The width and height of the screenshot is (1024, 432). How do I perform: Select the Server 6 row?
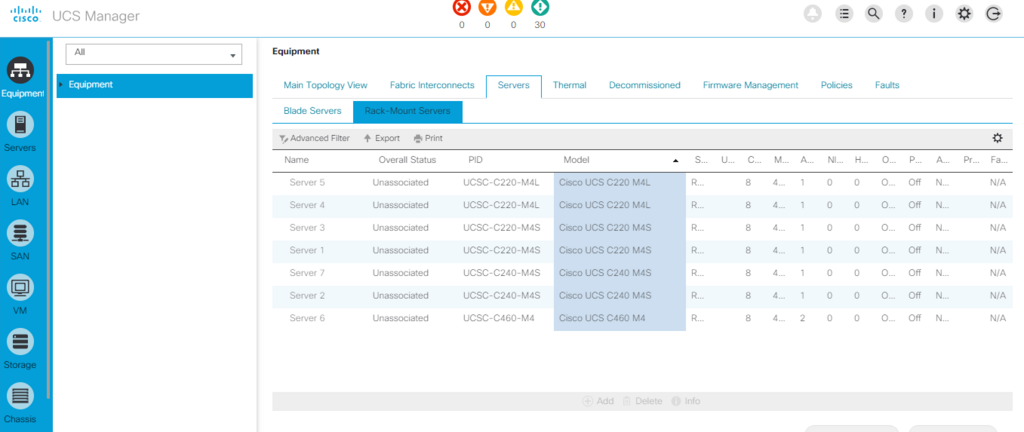pyautogui.click(x=642, y=318)
